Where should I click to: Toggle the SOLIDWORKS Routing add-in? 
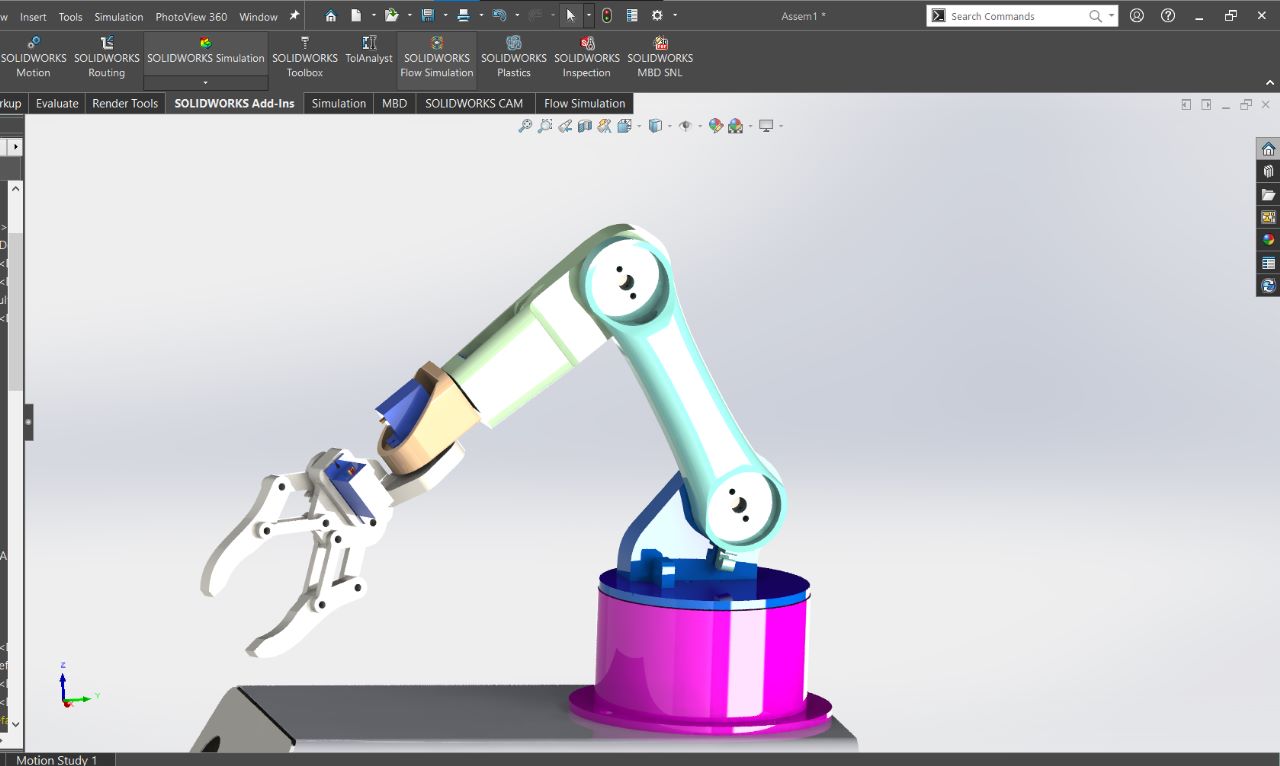[107, 58]
